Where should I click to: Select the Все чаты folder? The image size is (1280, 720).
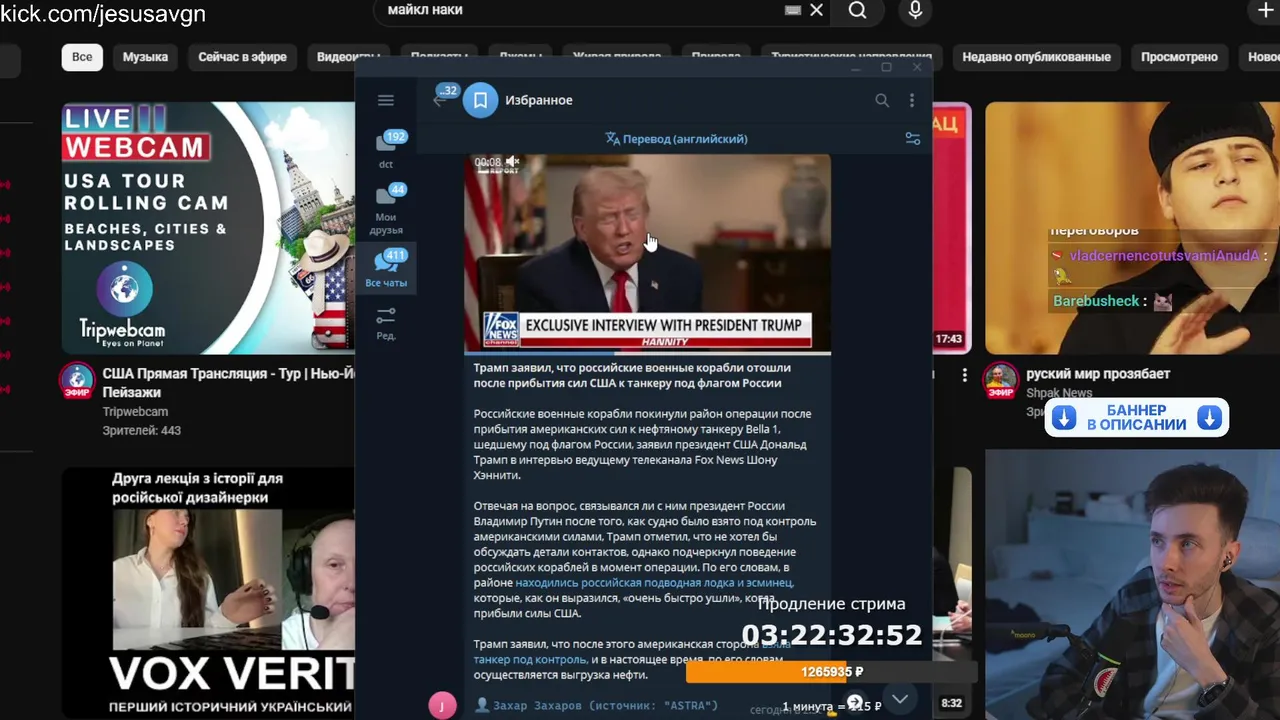(386, 268)
